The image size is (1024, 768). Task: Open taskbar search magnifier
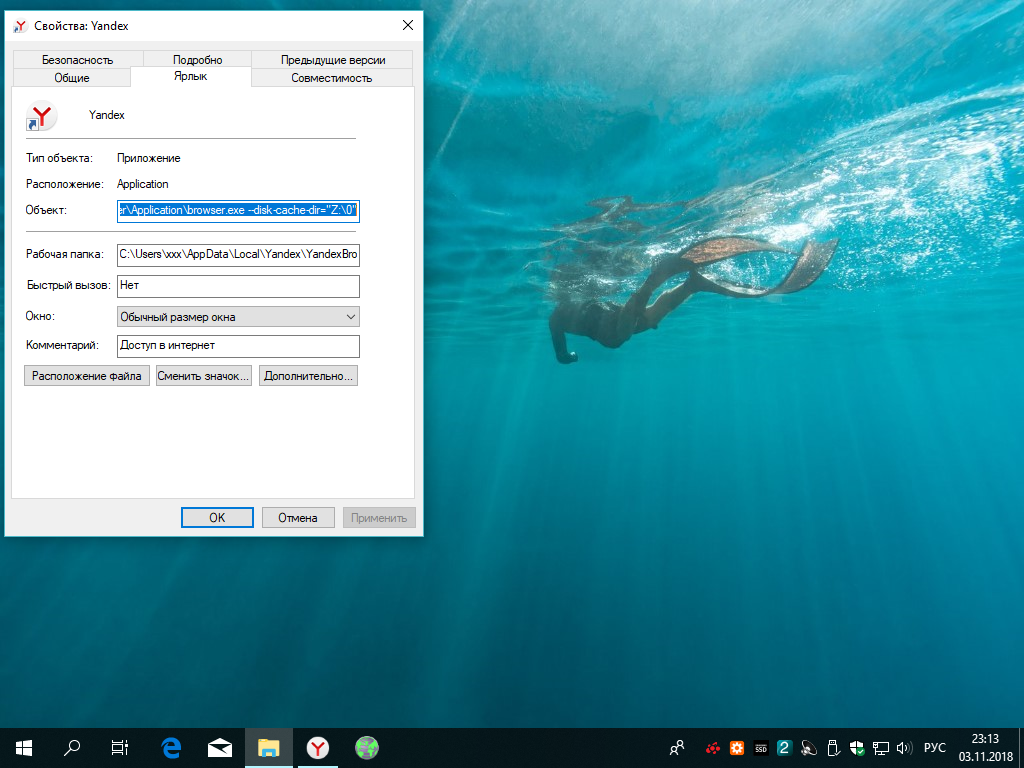pyautogui.click(x=72, y=748)
